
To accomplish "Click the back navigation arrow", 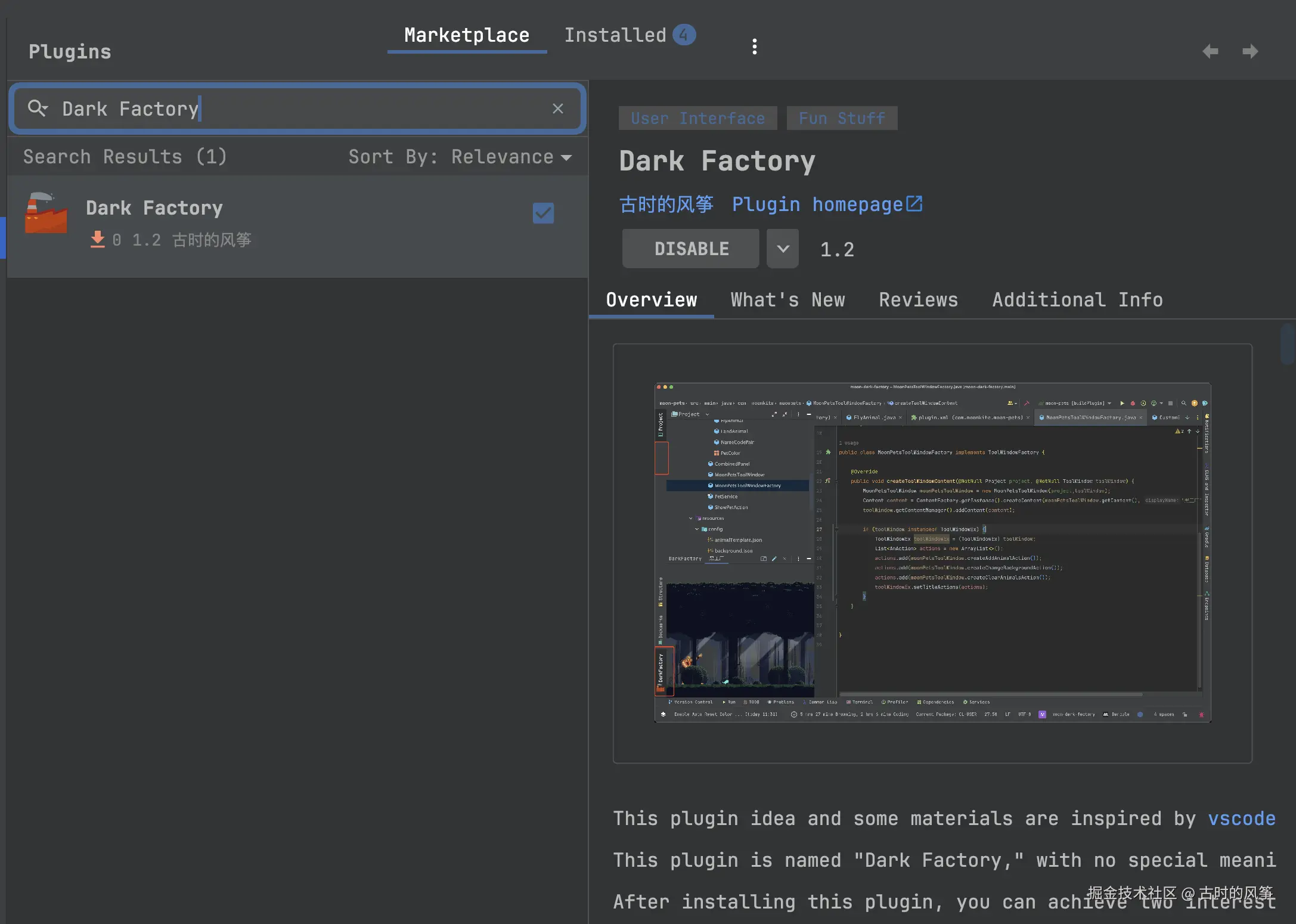I will (1210, 51).
